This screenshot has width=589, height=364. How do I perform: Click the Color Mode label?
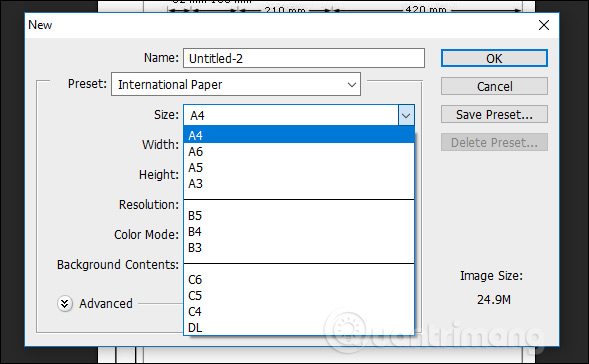coord(146,234)
